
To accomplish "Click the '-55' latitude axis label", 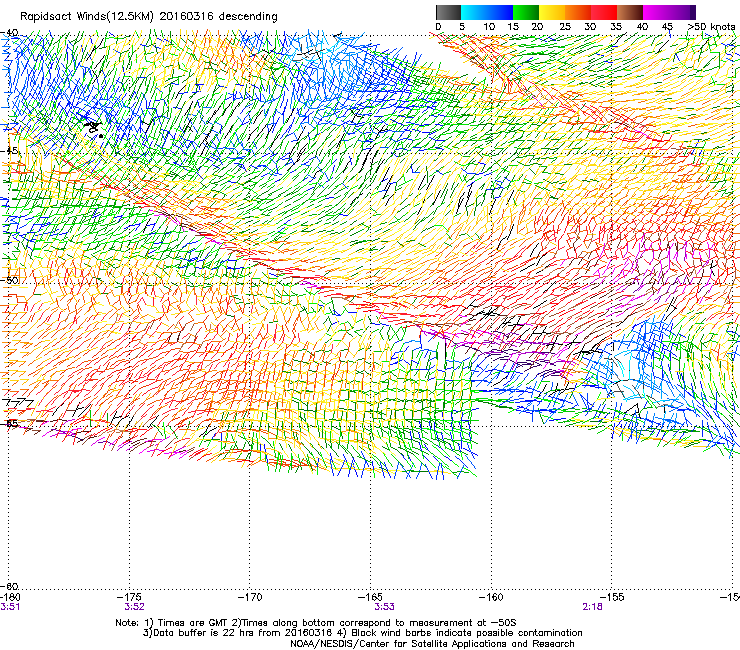I will pos(9,423).
